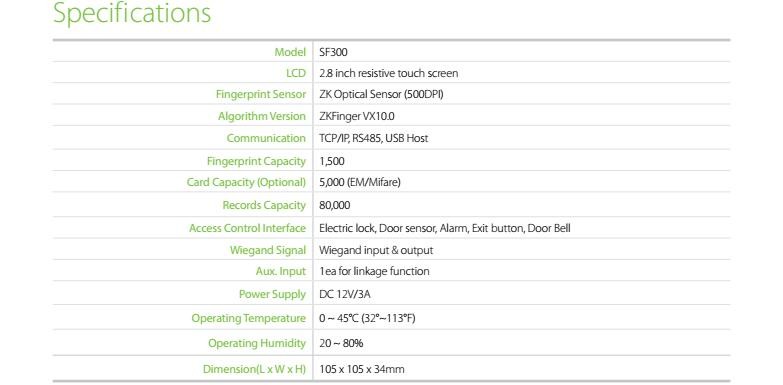Select the Fingerprint Capacity label

[x=256, y=161]
